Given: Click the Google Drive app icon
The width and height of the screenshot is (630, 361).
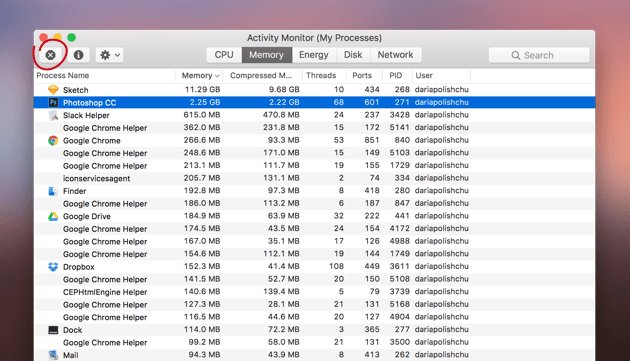Looking at the screenshot, I should (53, 217).
